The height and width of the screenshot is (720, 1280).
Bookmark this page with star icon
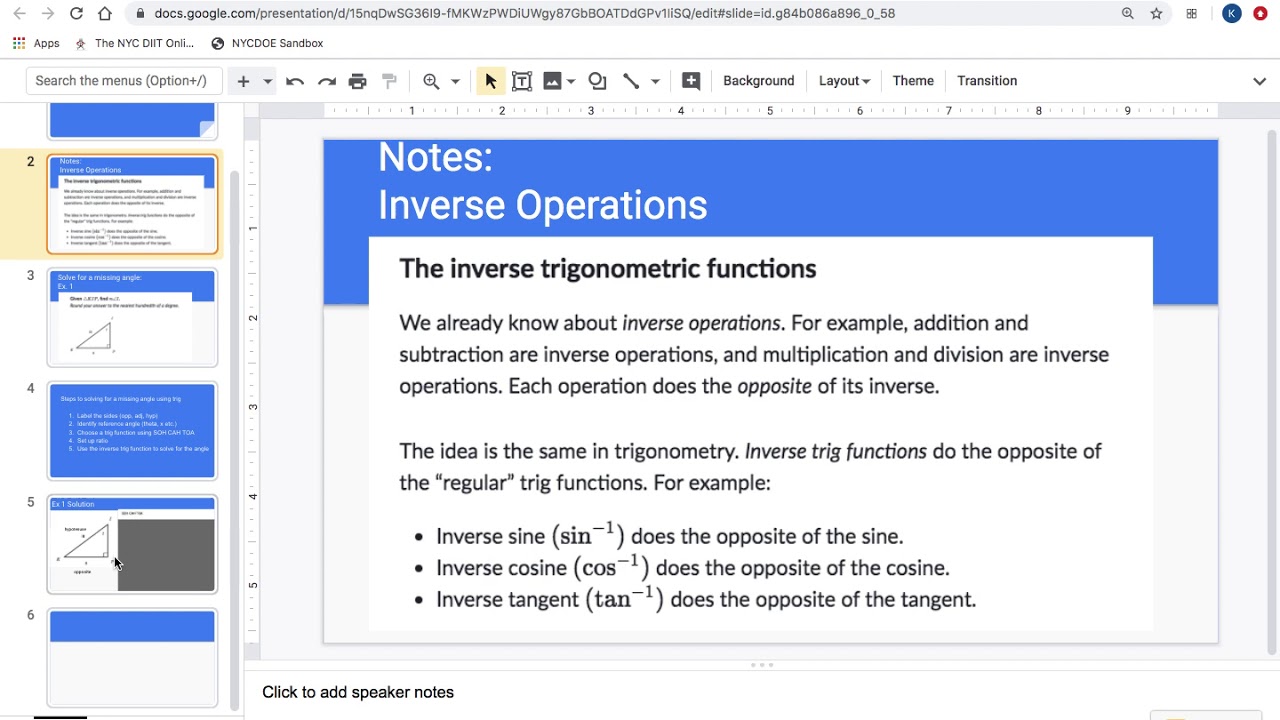click(x=1156, y=14)
